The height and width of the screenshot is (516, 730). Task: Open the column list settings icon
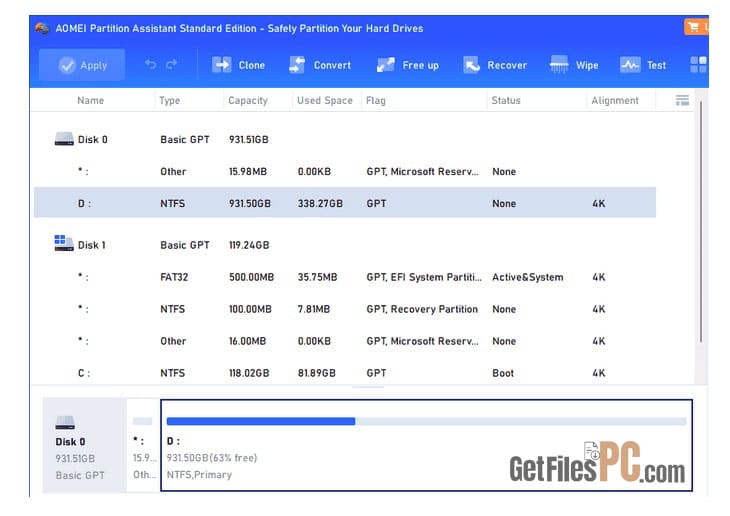pos(682,100)
